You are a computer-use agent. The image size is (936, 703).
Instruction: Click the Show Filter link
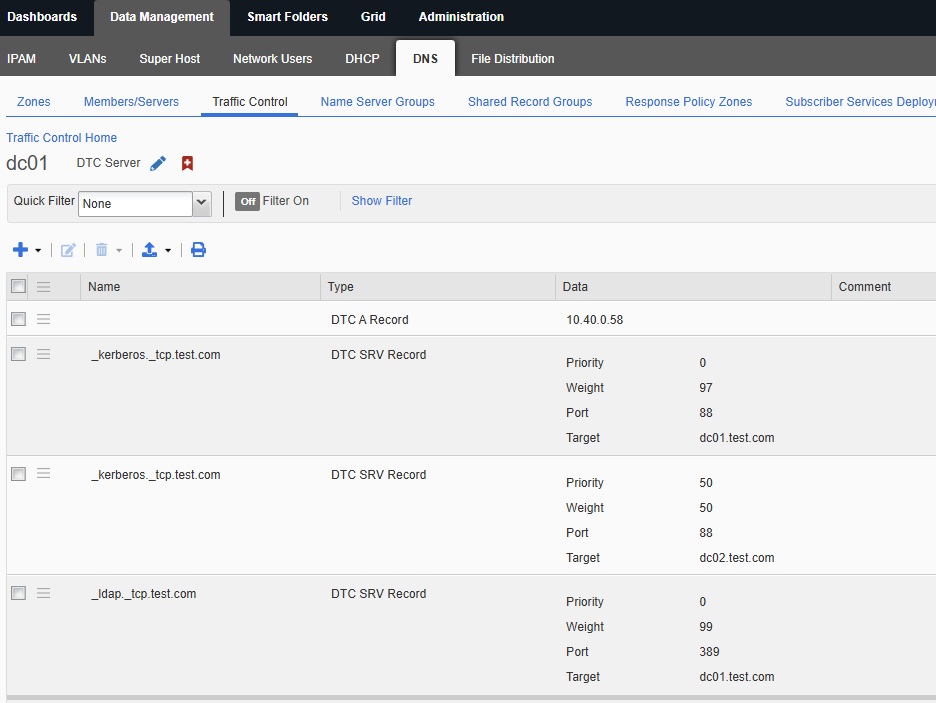point(381,201)
